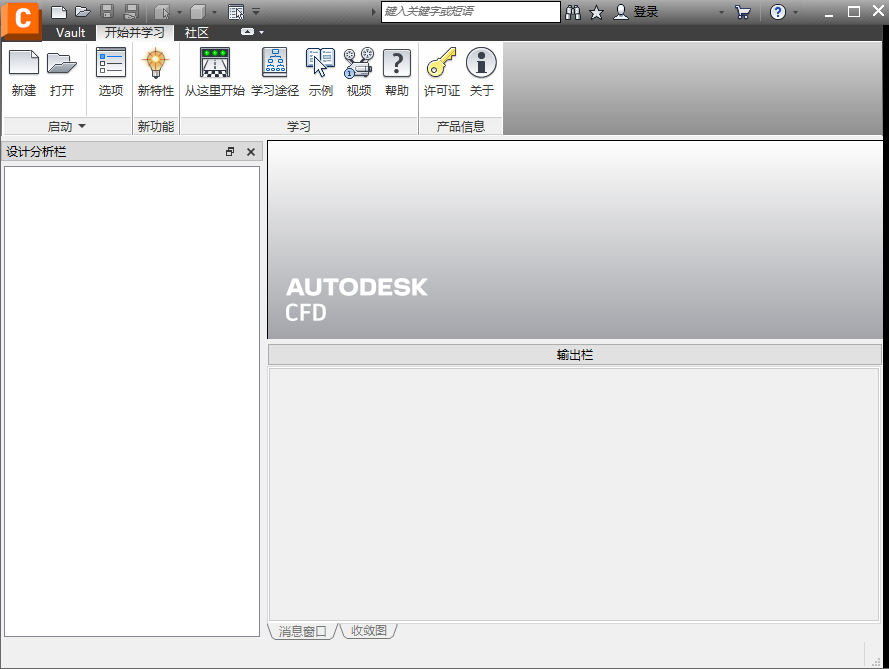Click the list selection icon in quick access toolbar

pos(236,11)
